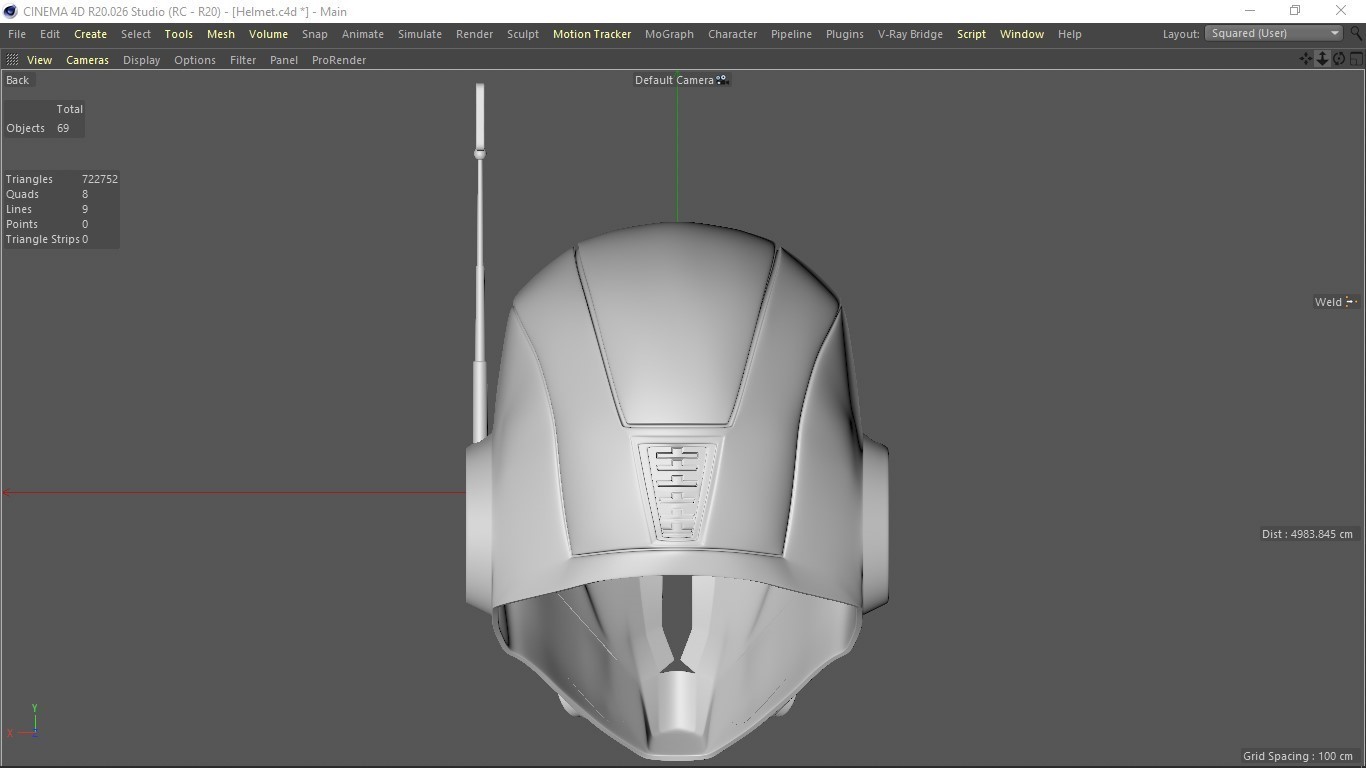Click the Default Camera icon

722,80
